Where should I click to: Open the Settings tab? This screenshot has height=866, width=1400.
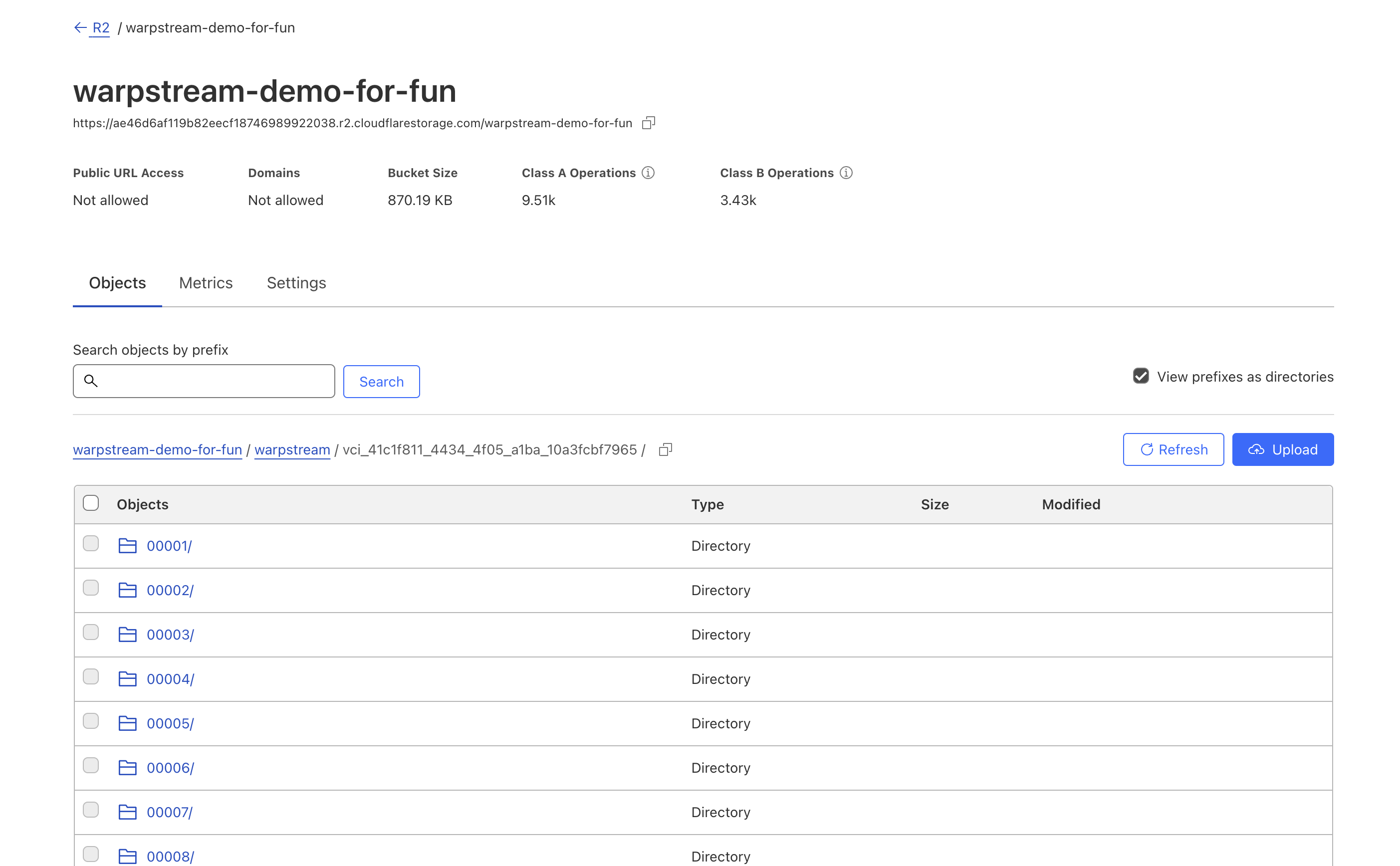click(296, 283)
